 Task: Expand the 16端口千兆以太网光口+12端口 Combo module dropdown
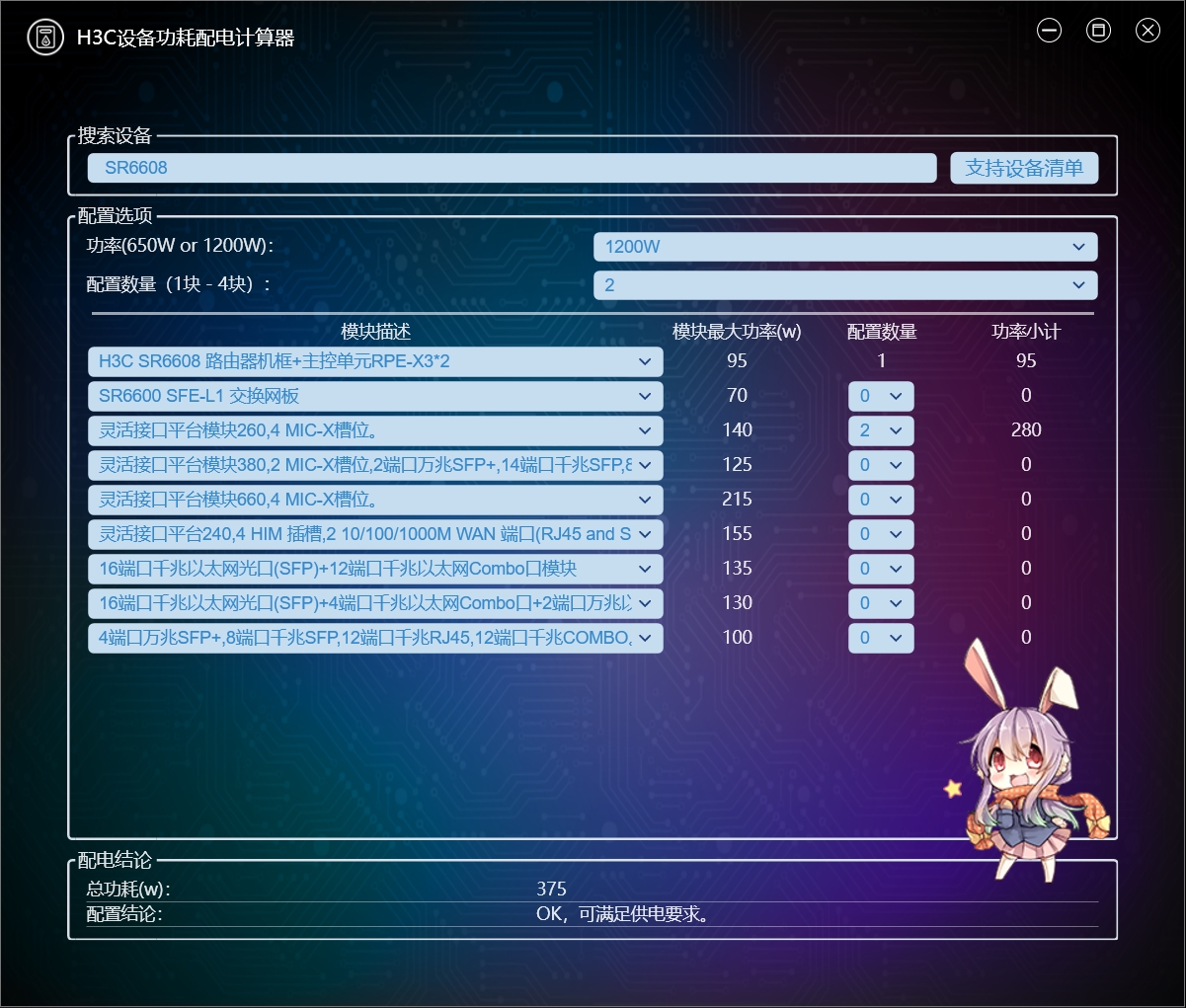click(375, 569)
